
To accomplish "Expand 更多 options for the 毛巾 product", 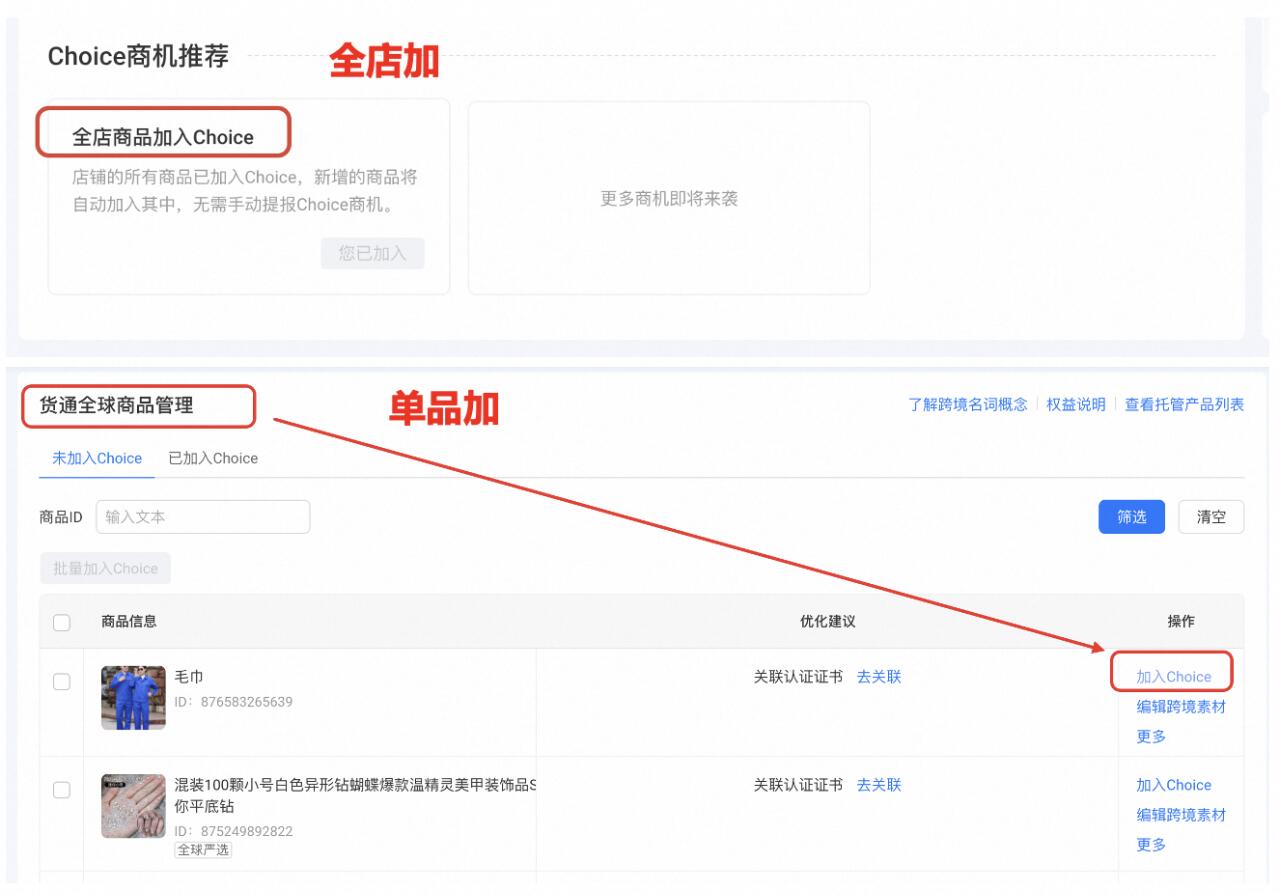I will (x=1151, y=736).
